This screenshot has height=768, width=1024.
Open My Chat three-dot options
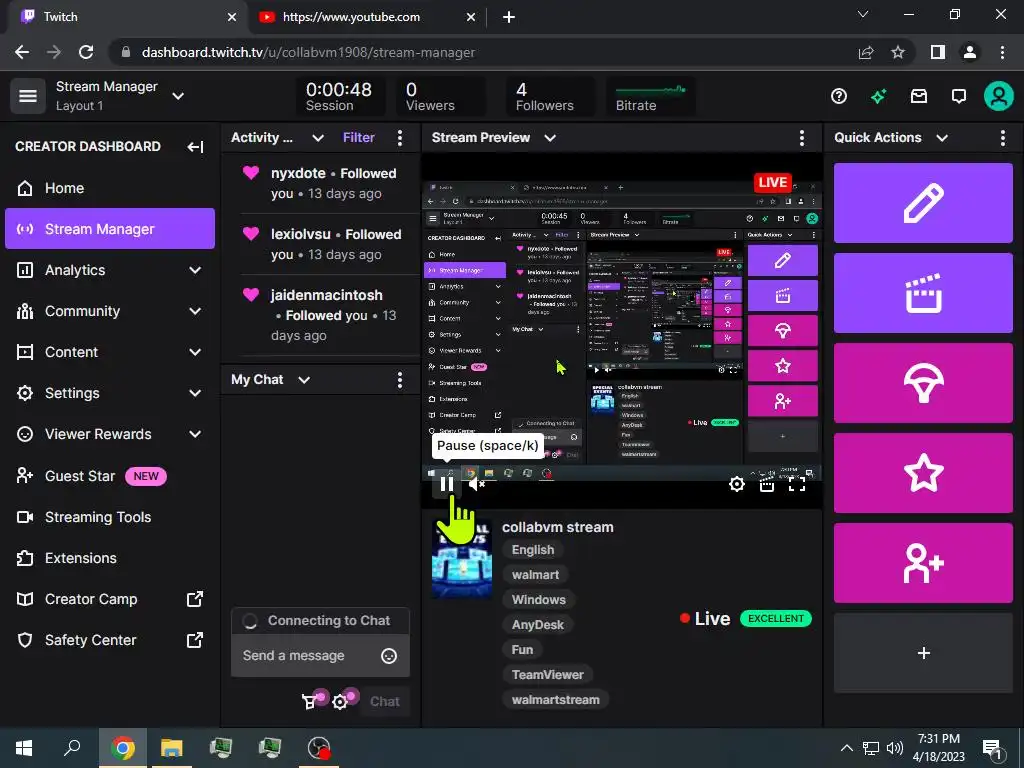(x=400, y=380)
